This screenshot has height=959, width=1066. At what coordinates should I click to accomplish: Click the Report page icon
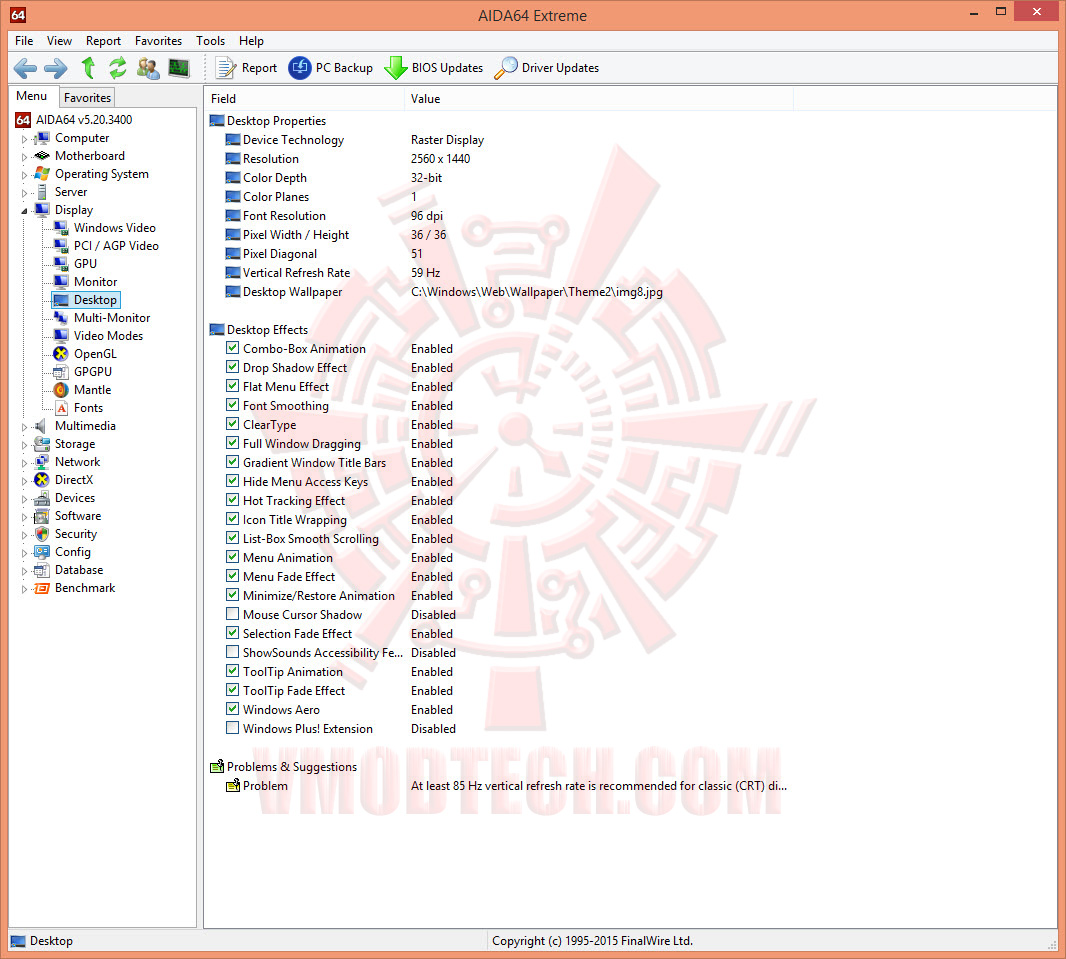225,68
